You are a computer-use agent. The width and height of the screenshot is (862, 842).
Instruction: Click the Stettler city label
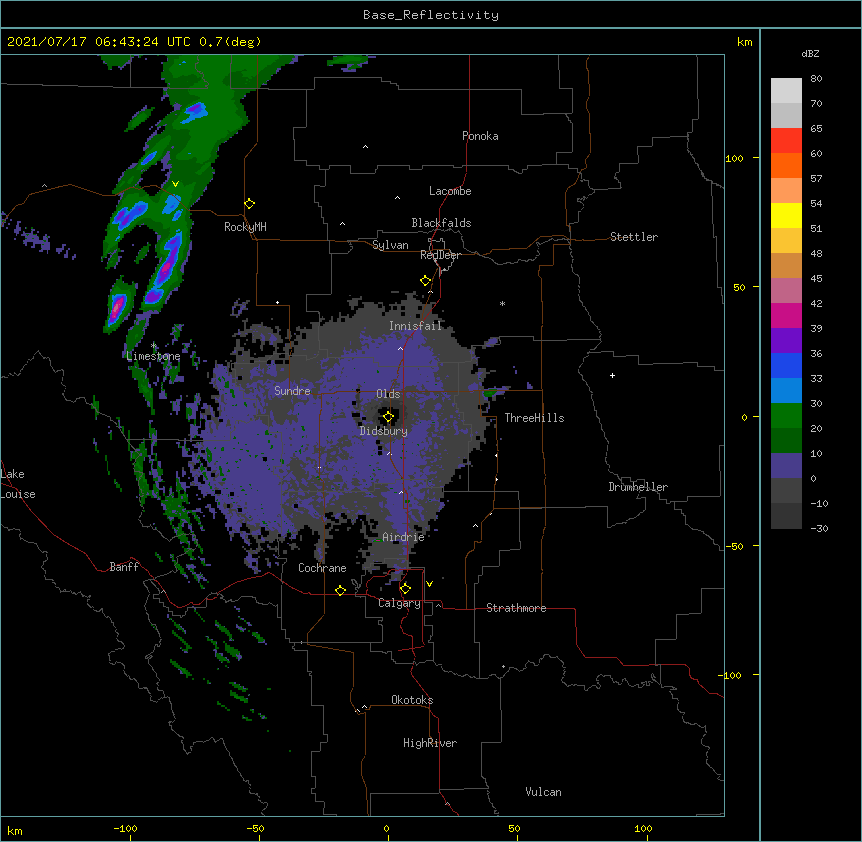pos(634,237)
